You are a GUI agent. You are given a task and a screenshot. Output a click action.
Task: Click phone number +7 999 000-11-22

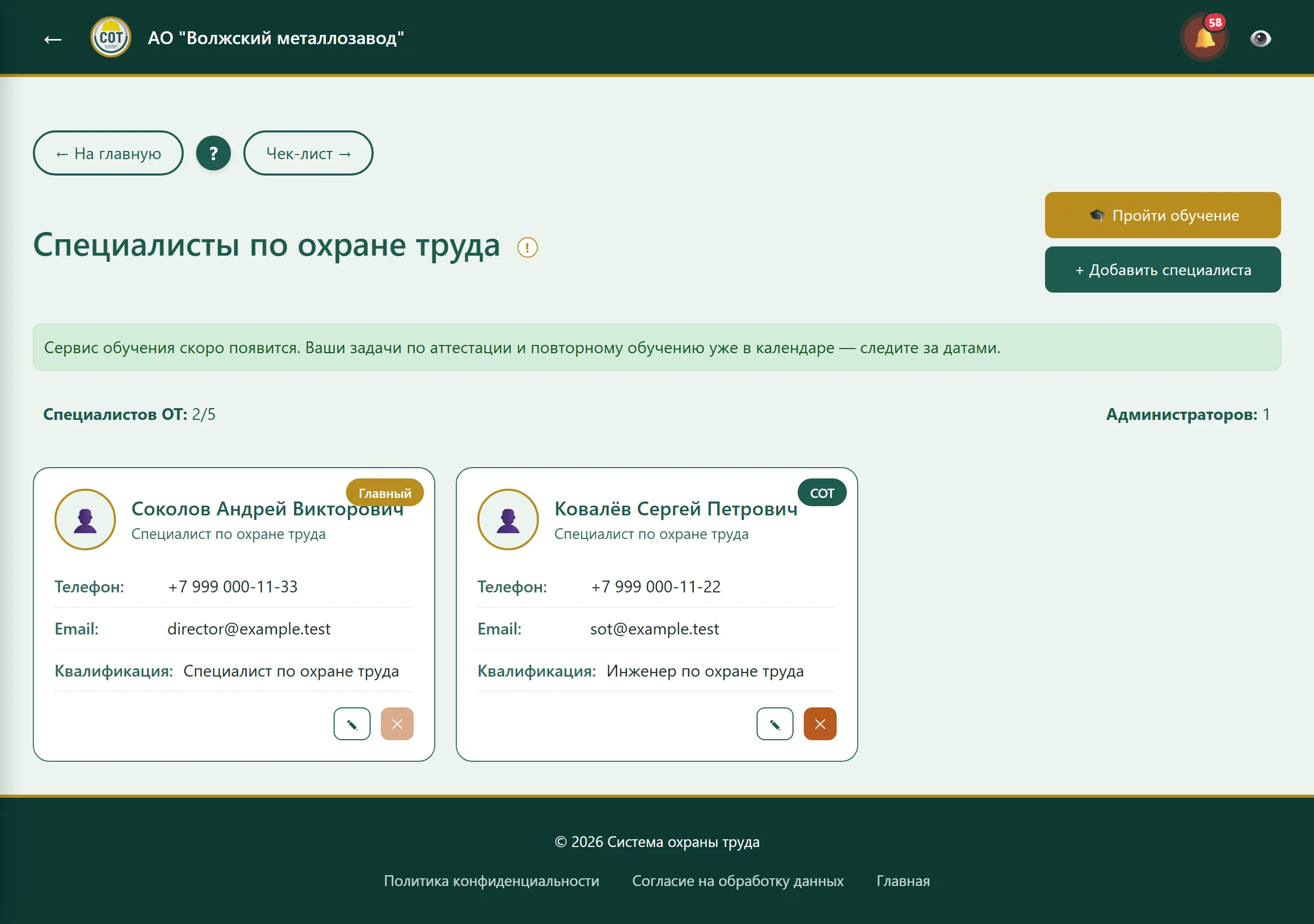656,586
